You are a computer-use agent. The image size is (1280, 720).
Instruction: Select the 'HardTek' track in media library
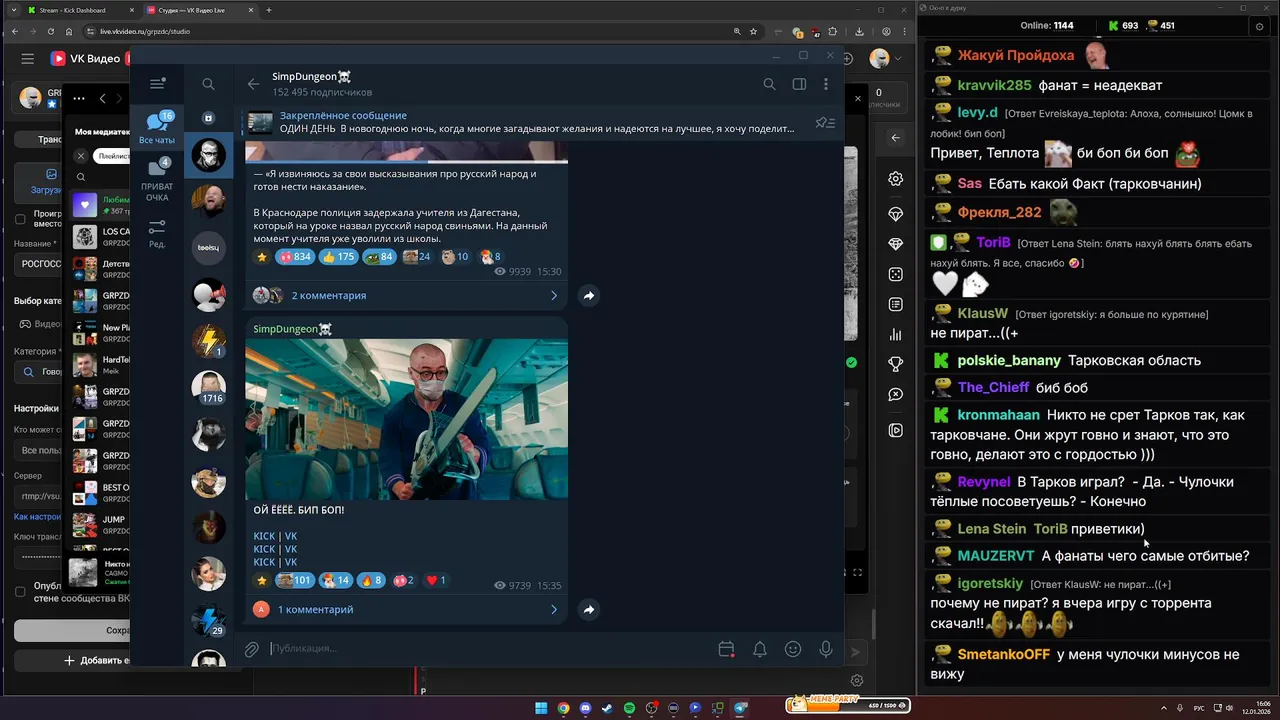(100, 365)
